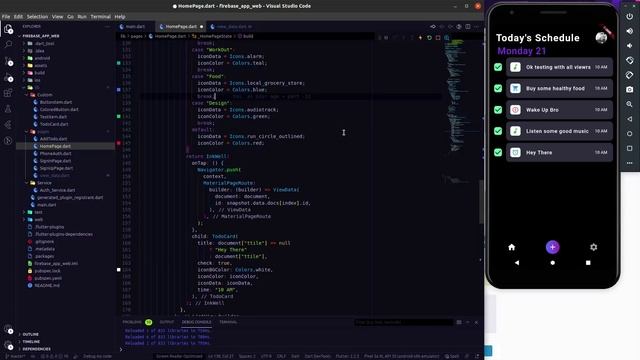The height and width of the screenshot is (360, 640).
Task: Rotate emulator right icon
Action: click(x=630, y=75)
